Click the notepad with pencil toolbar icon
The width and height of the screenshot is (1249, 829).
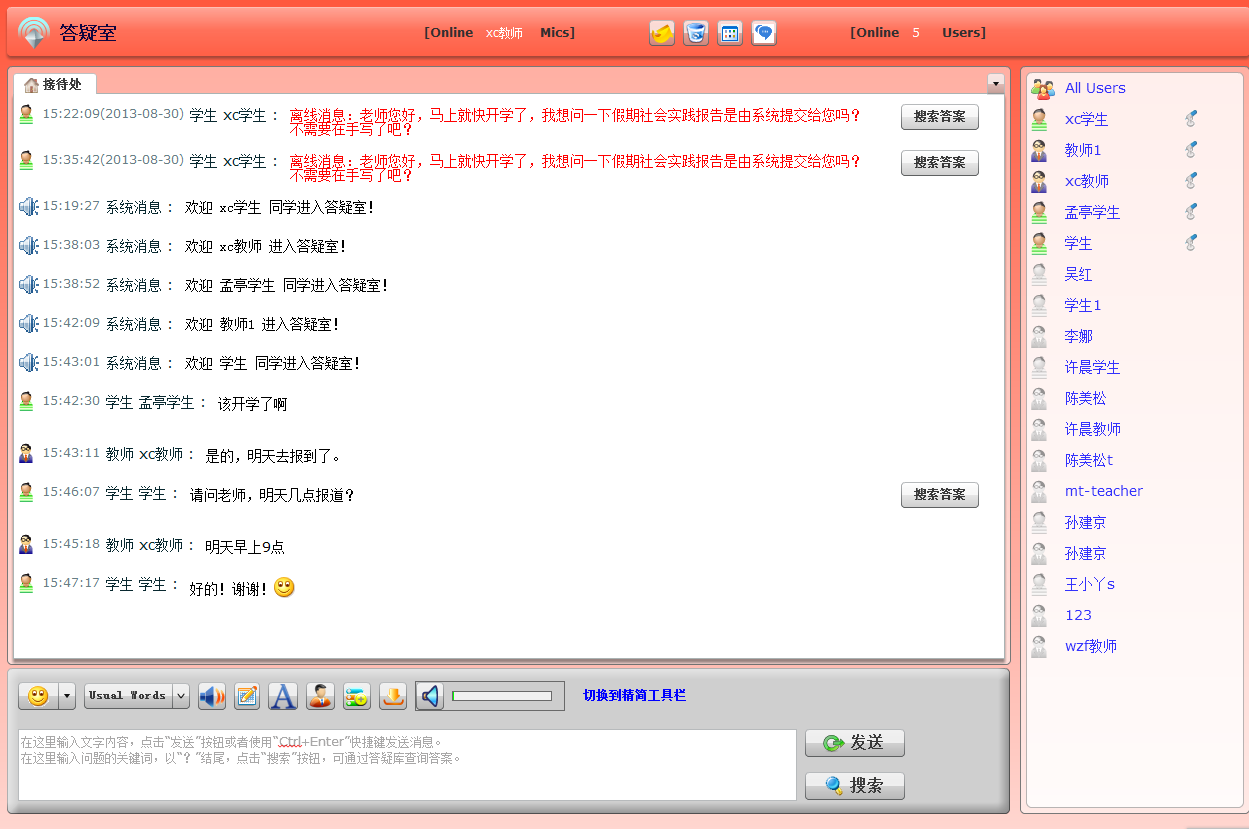coord(247,696)
